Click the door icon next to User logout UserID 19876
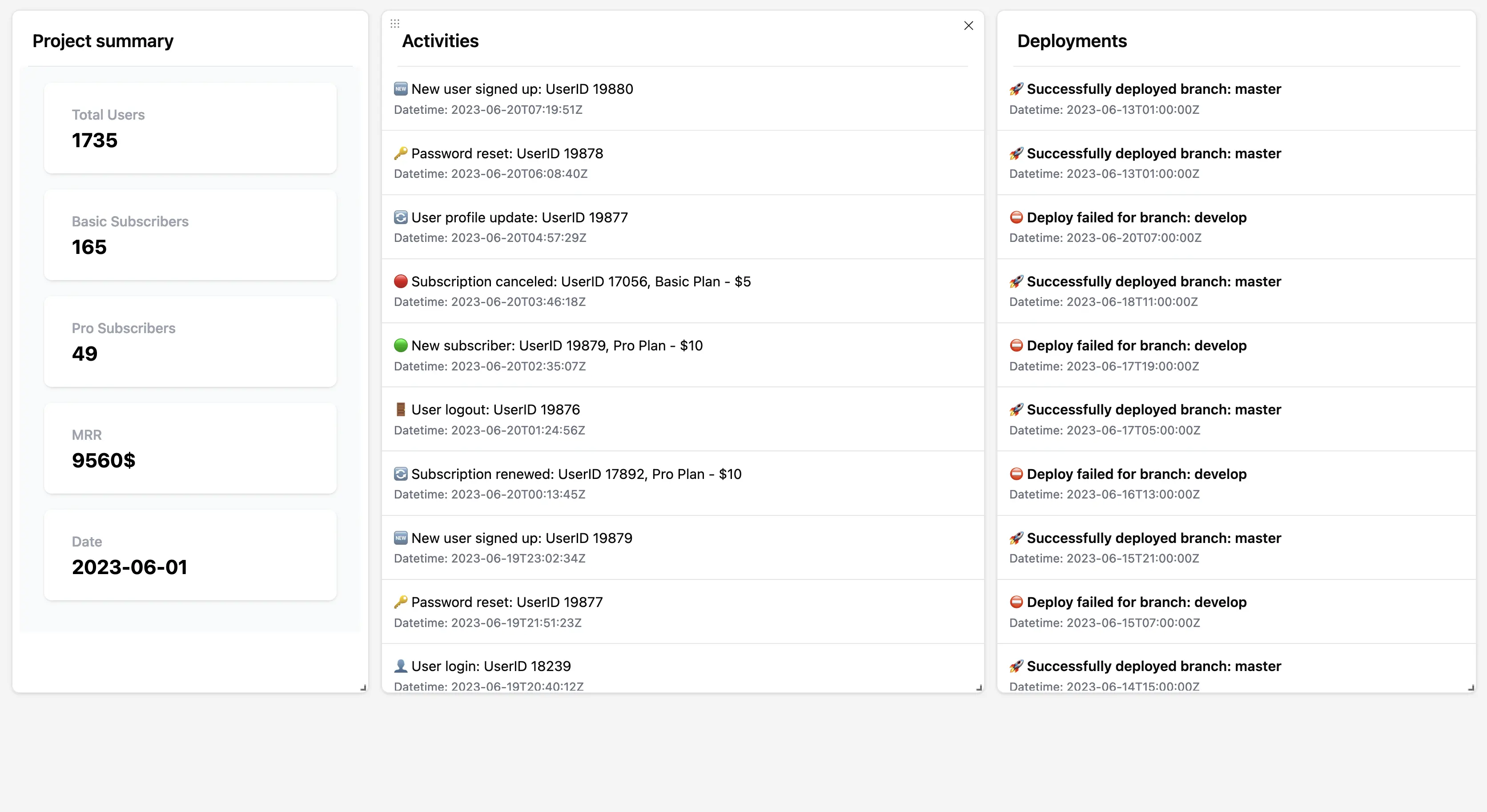This screenshot has width=1487, height=812. (x=401, y=409)
